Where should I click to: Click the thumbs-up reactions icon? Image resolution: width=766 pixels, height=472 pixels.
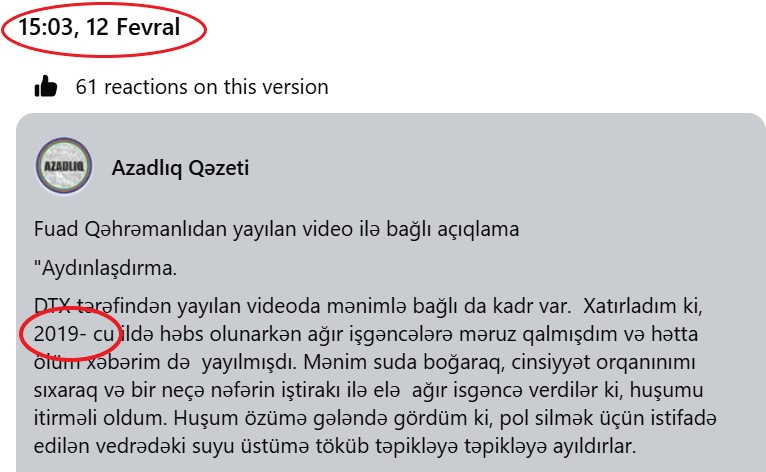pos(46,87)
